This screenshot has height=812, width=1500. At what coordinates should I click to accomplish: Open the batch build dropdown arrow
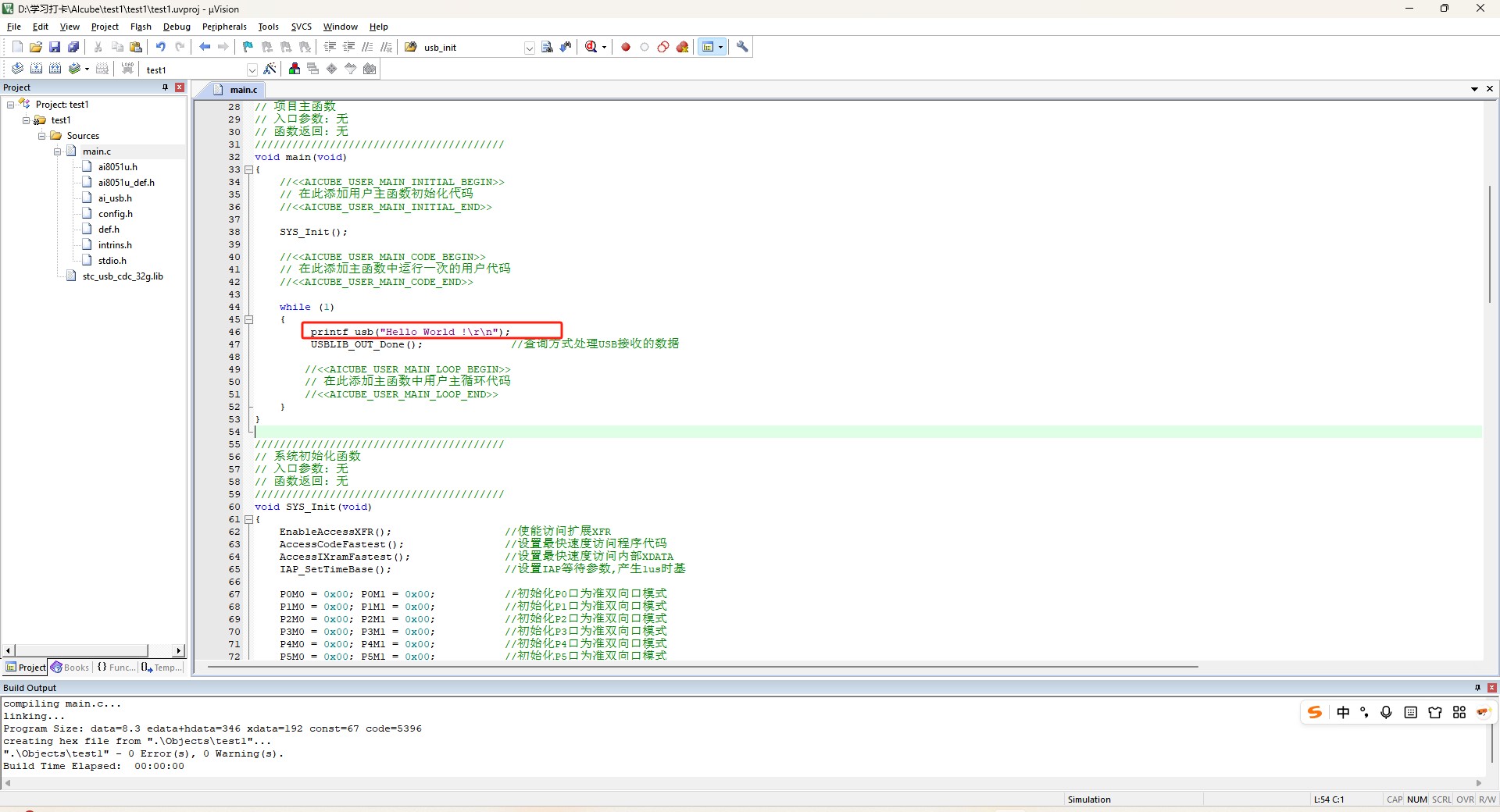[x=87, y=69]
